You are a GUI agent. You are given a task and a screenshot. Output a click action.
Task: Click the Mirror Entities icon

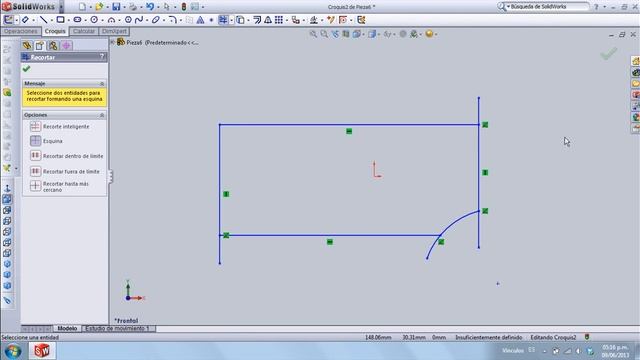tap(268, 20)
